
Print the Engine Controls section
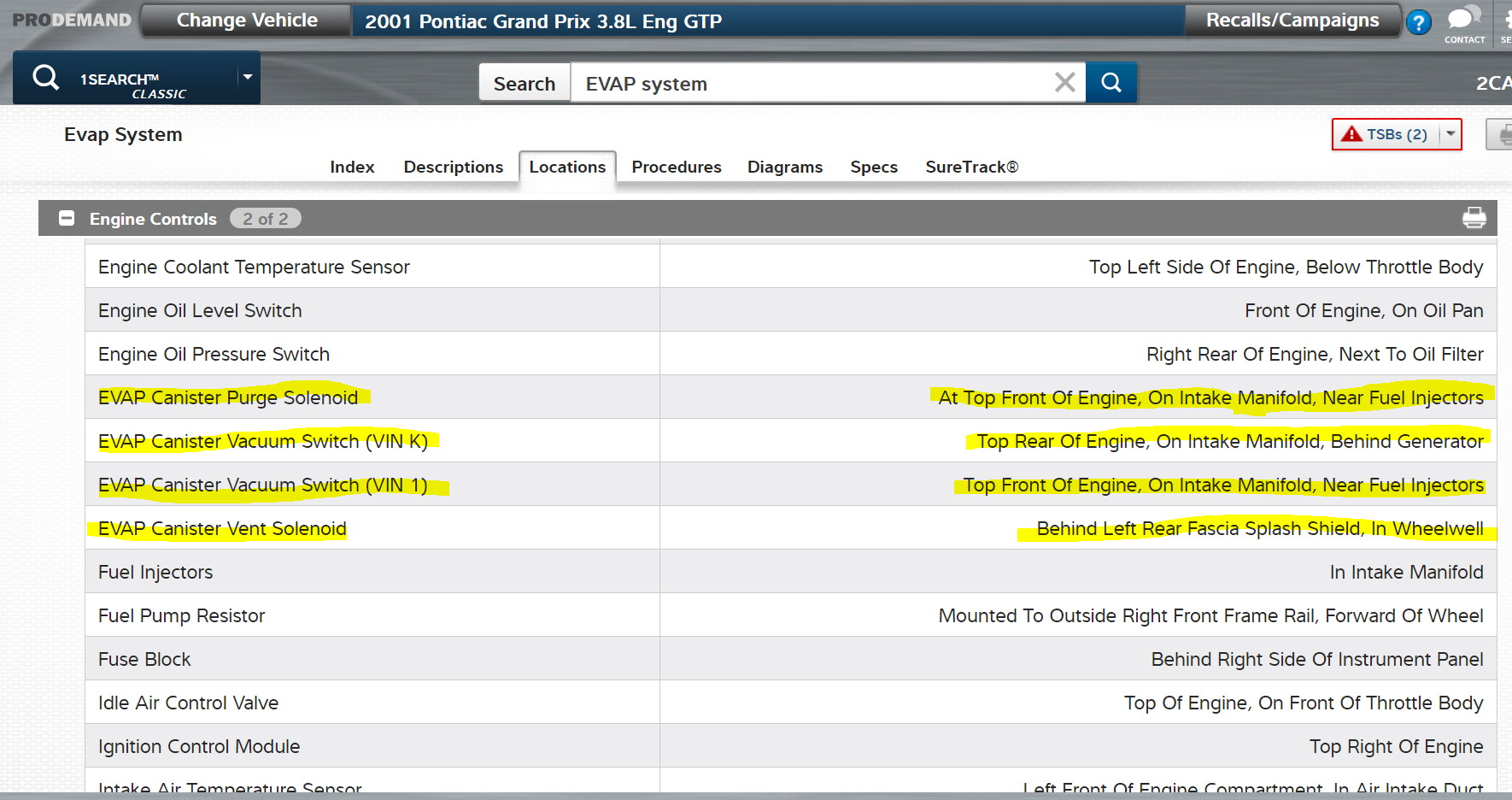1474,218
